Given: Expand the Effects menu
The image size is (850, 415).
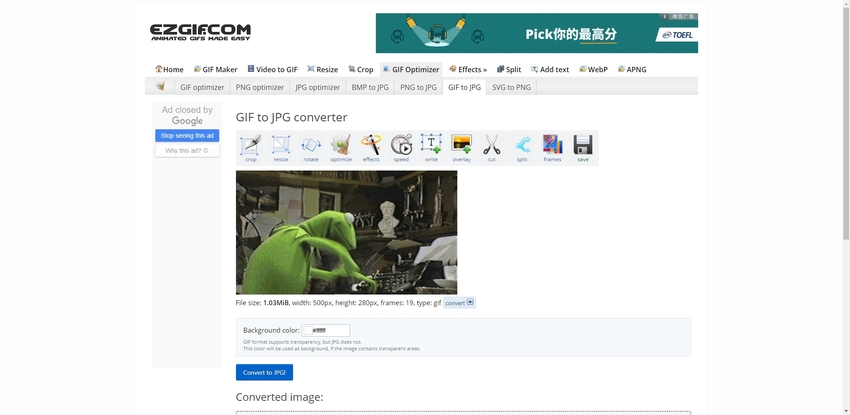Looking at the screenshot, I should click(x=468, y=69).
